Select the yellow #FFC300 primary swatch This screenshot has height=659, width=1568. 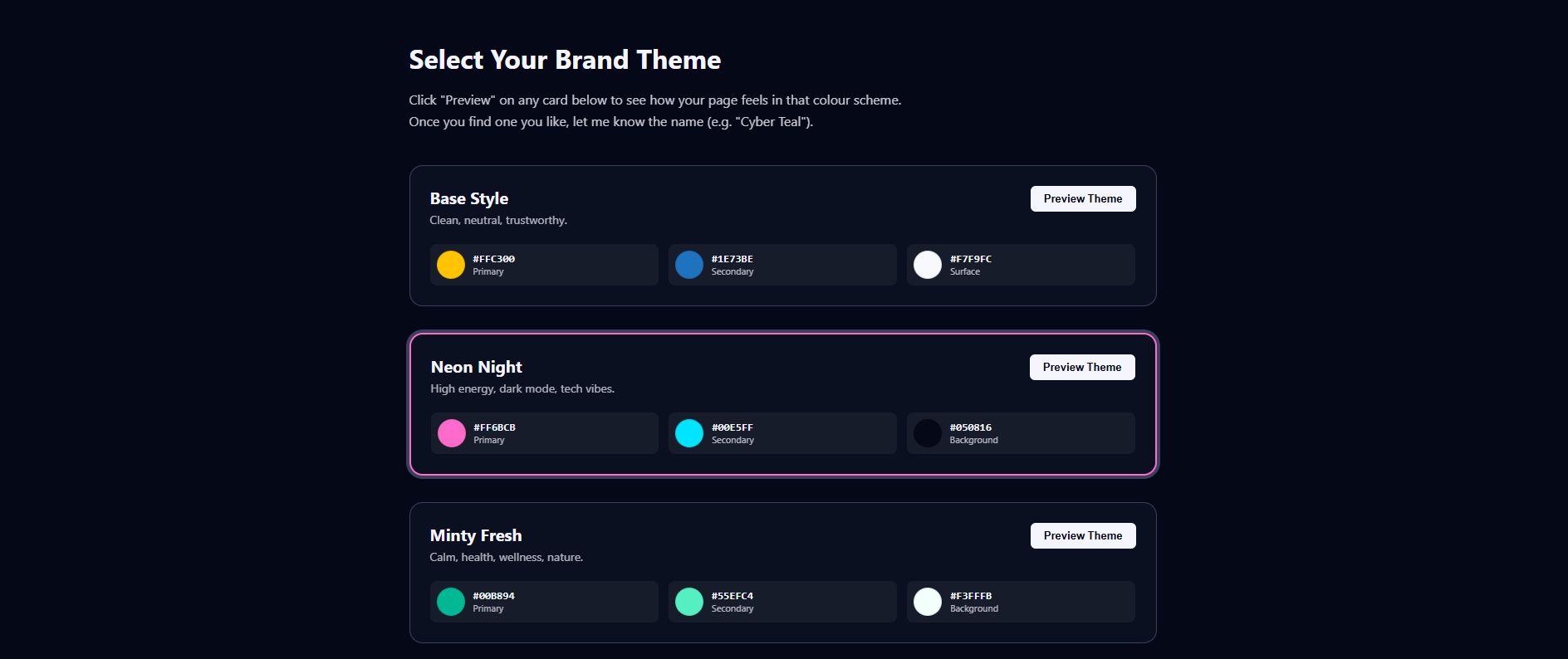pyautogui.click(x=450, y=264)
